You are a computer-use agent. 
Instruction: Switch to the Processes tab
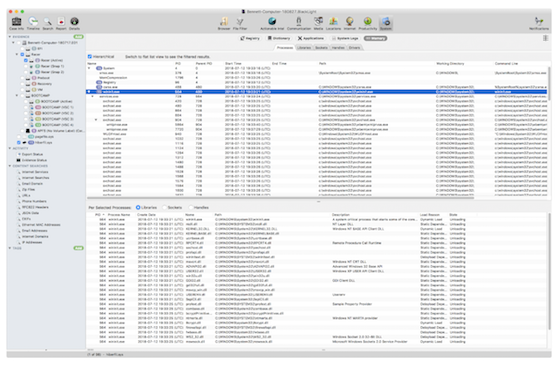tap(285, 47)
